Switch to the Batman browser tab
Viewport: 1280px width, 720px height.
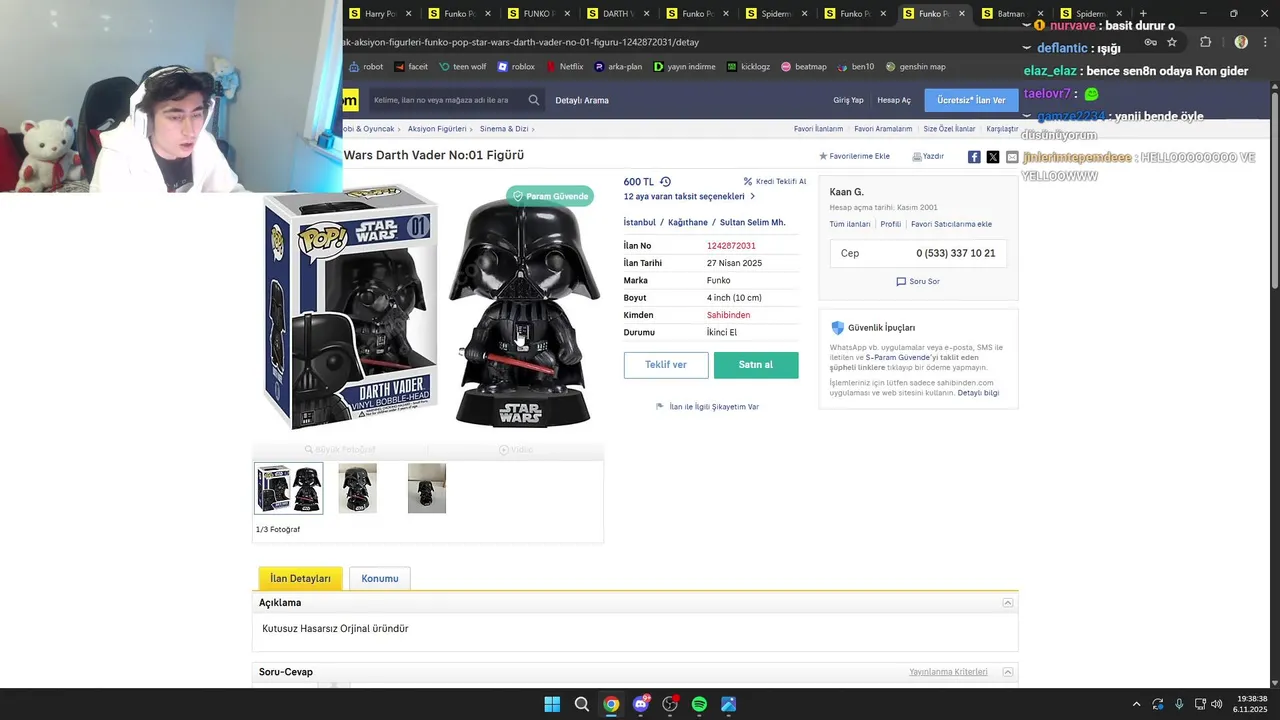click(x=1010, y=14)
